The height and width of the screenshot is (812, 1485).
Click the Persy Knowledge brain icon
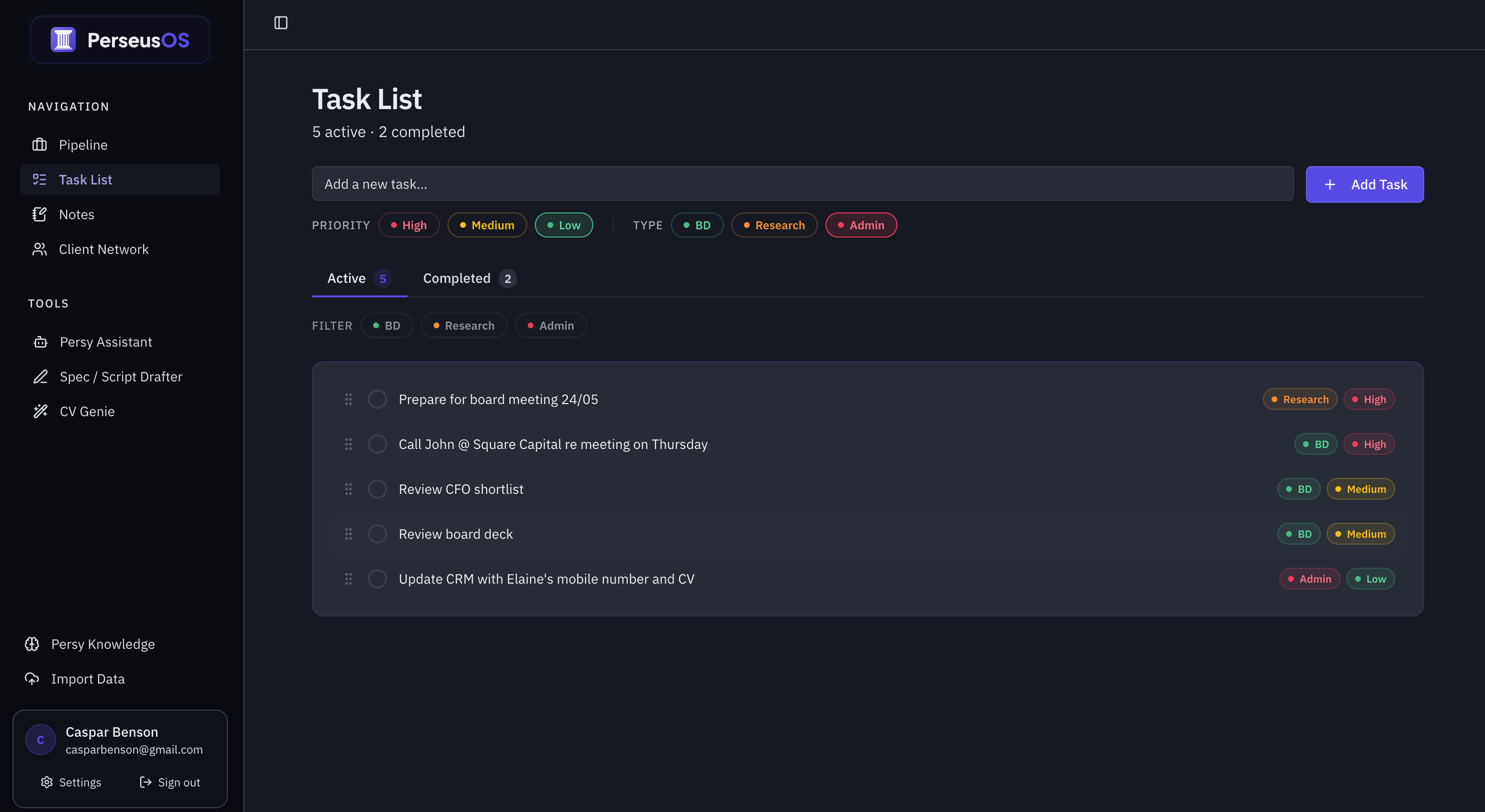point(32,644)
